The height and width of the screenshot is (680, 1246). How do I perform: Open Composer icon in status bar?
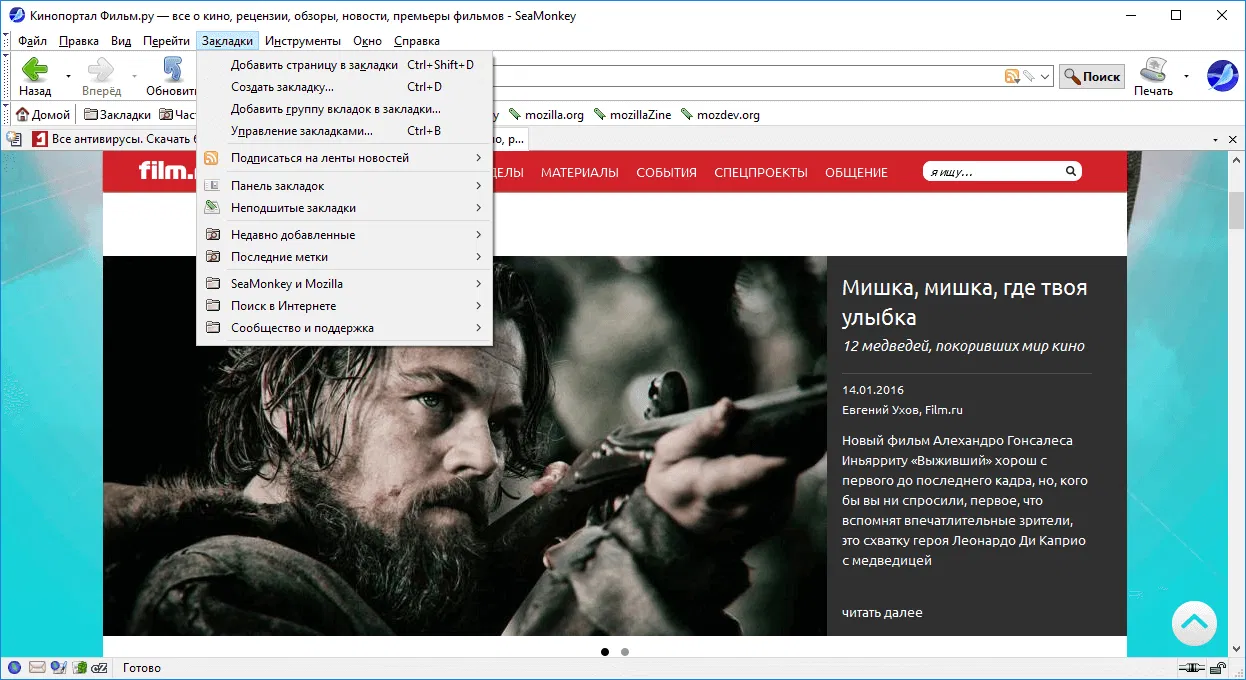coord(58,667)
